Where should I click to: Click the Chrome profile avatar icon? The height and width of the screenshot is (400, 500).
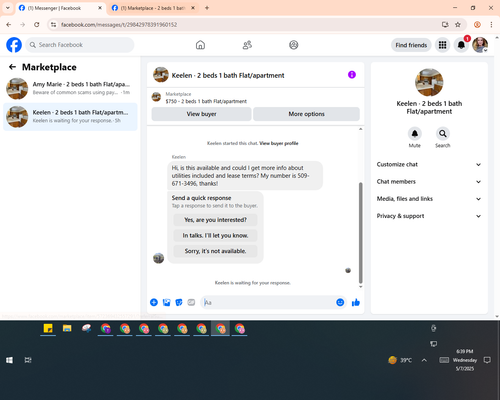[x=477, y=24]
